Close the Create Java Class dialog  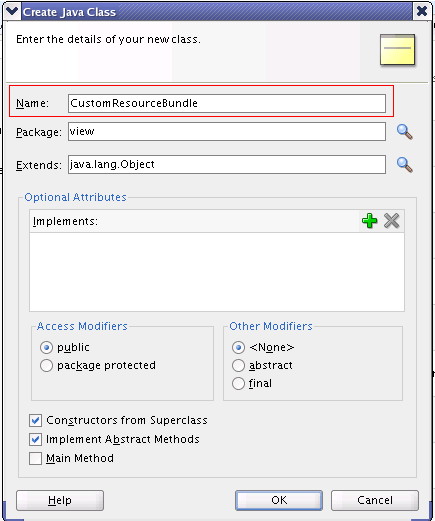point(422,11)
